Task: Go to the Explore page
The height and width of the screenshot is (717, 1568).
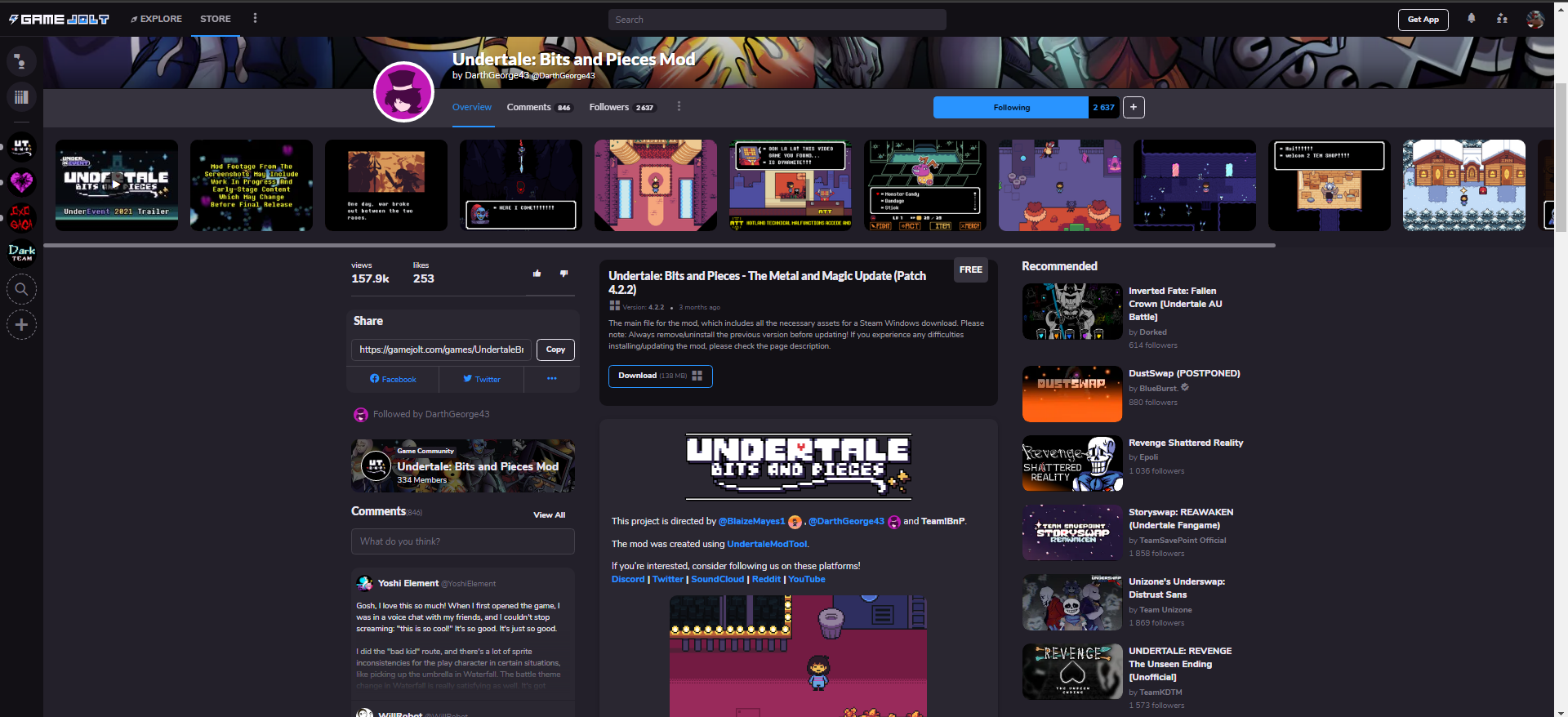Action: tap(157, 19)
